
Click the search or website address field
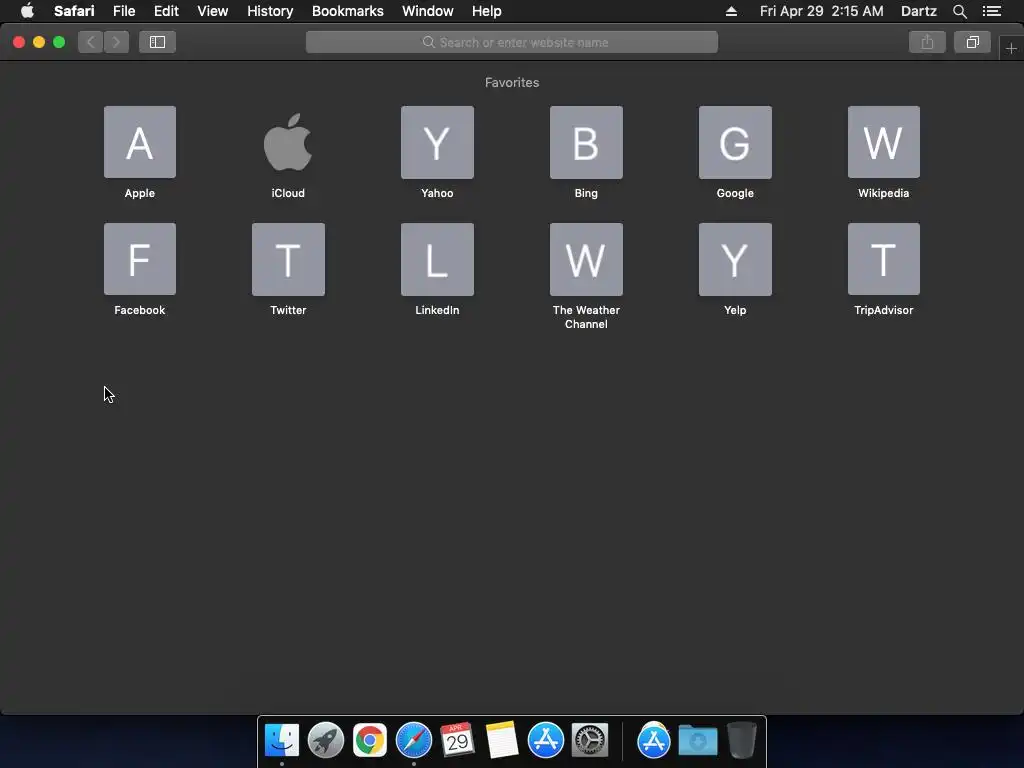point(511,42)
